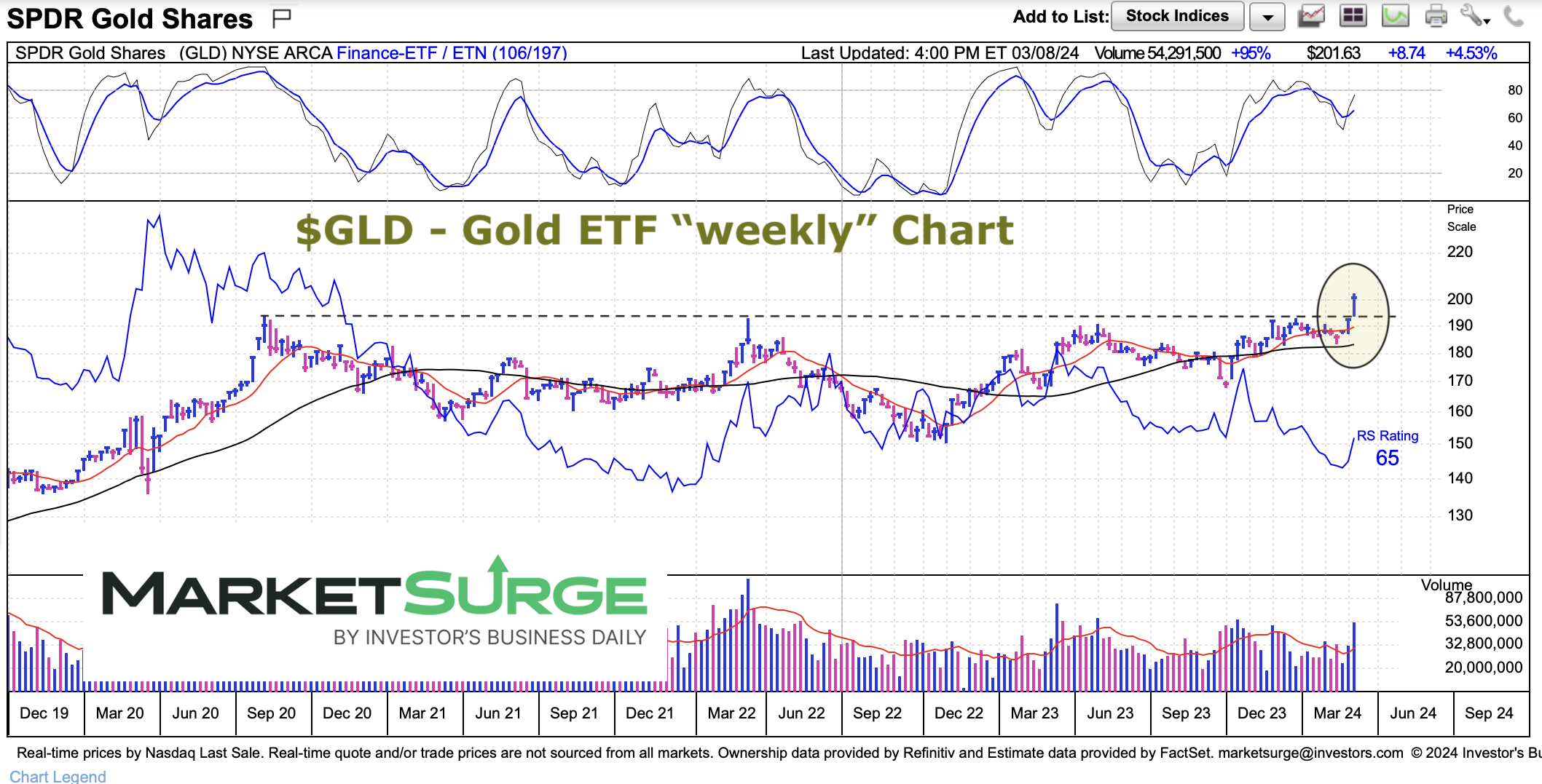Open the chart view icon with trend lines
Image resolution: width=1542 pixels, height=784 pixels.
(1310, 16)
